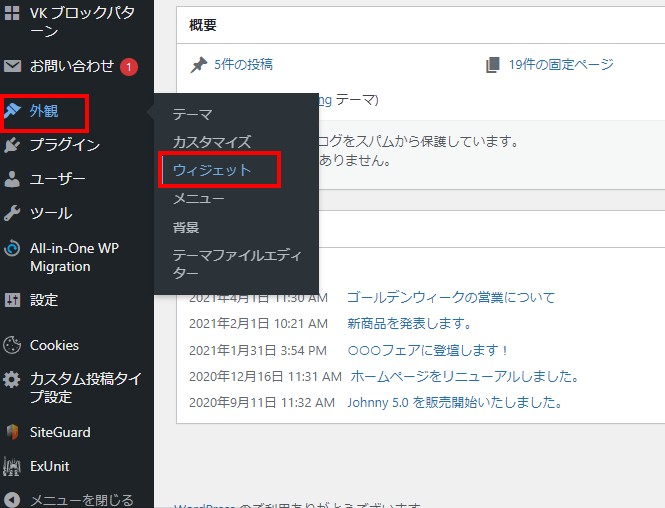Viewport: 665px width, 508px height.
Task: Click the mail icon beside お問い合わせ
Action: (x=13, y=67)
